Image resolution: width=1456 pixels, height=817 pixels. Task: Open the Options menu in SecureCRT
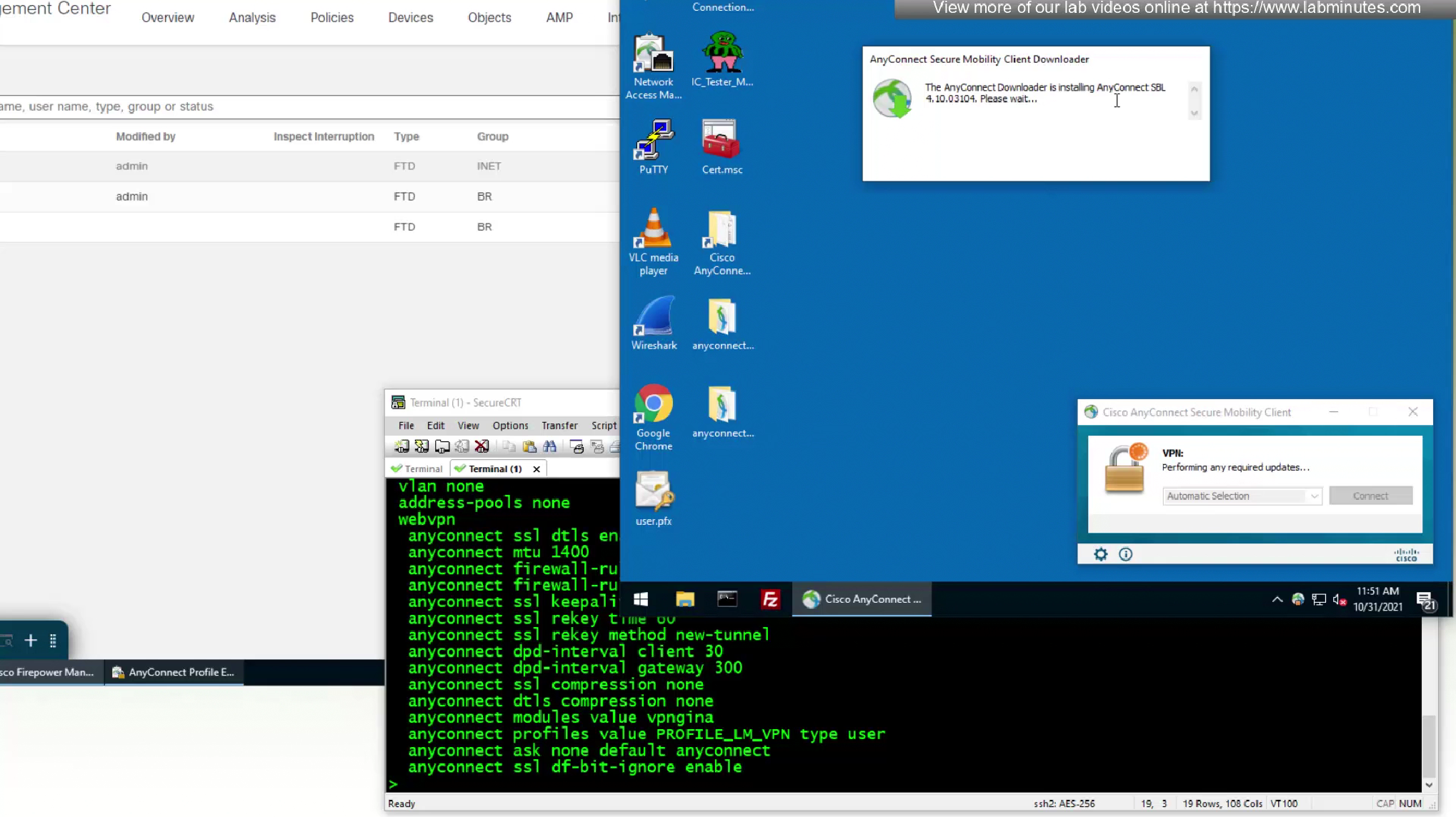coord(510,425)
